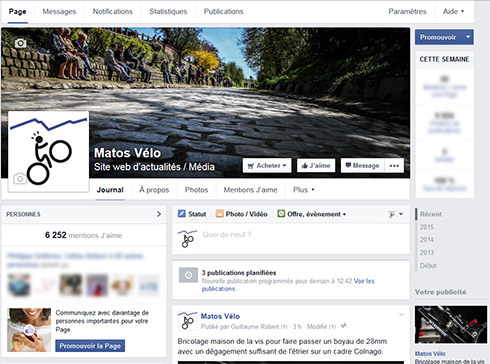Click the J'aime thumbs-up button
This screenshot has width=490, height=364.
click(x=316, y=166)
